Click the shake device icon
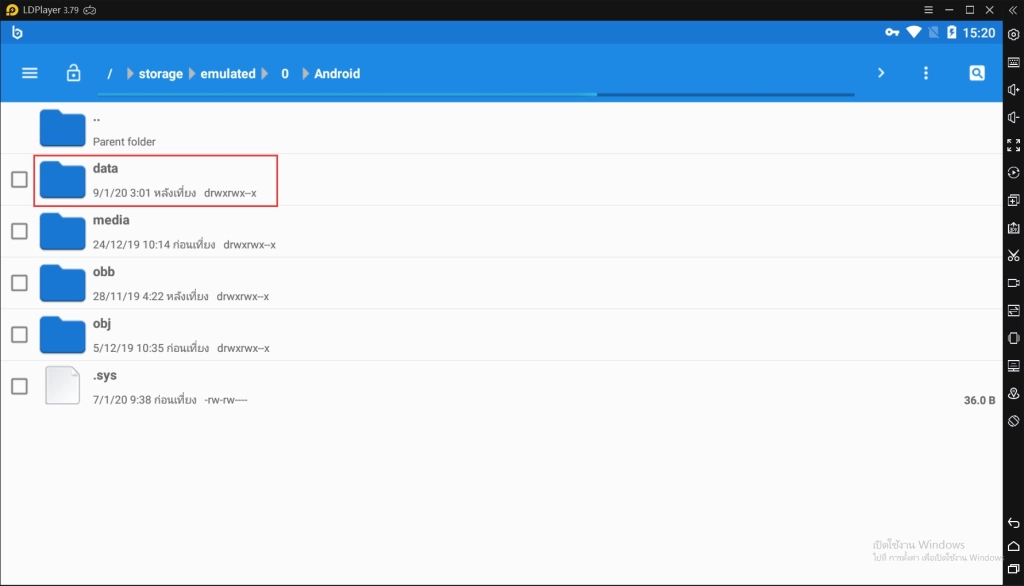1024x586 pixels. tap(1014, 338)
